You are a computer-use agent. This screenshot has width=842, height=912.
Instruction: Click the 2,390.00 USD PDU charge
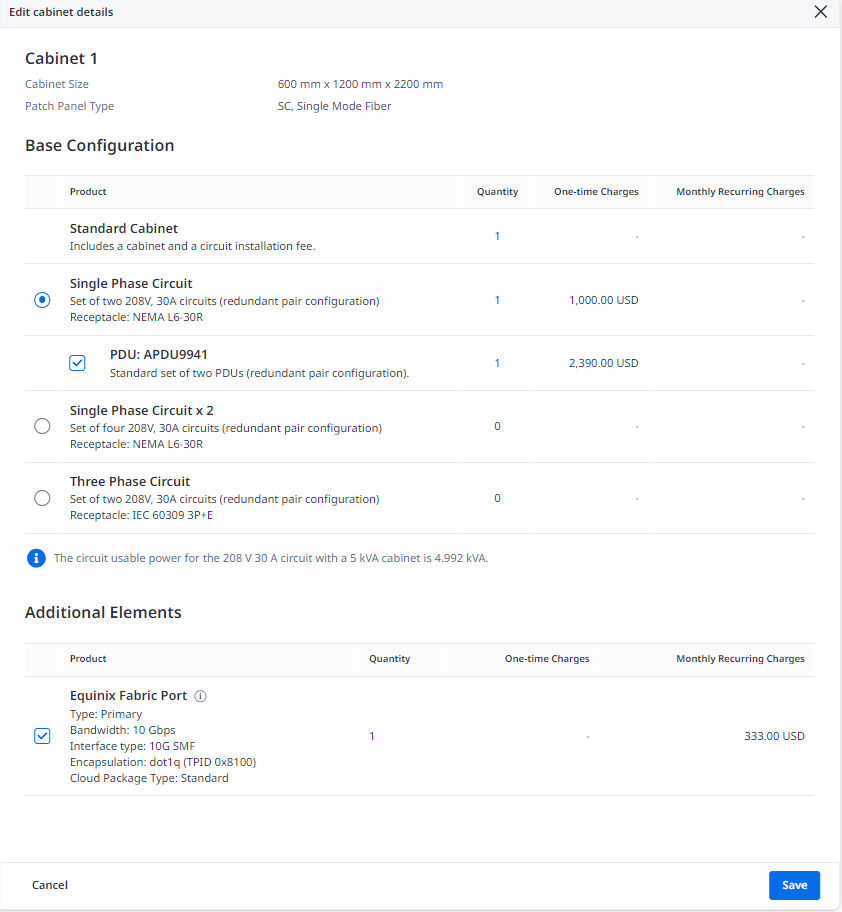(x=604, y=363)
